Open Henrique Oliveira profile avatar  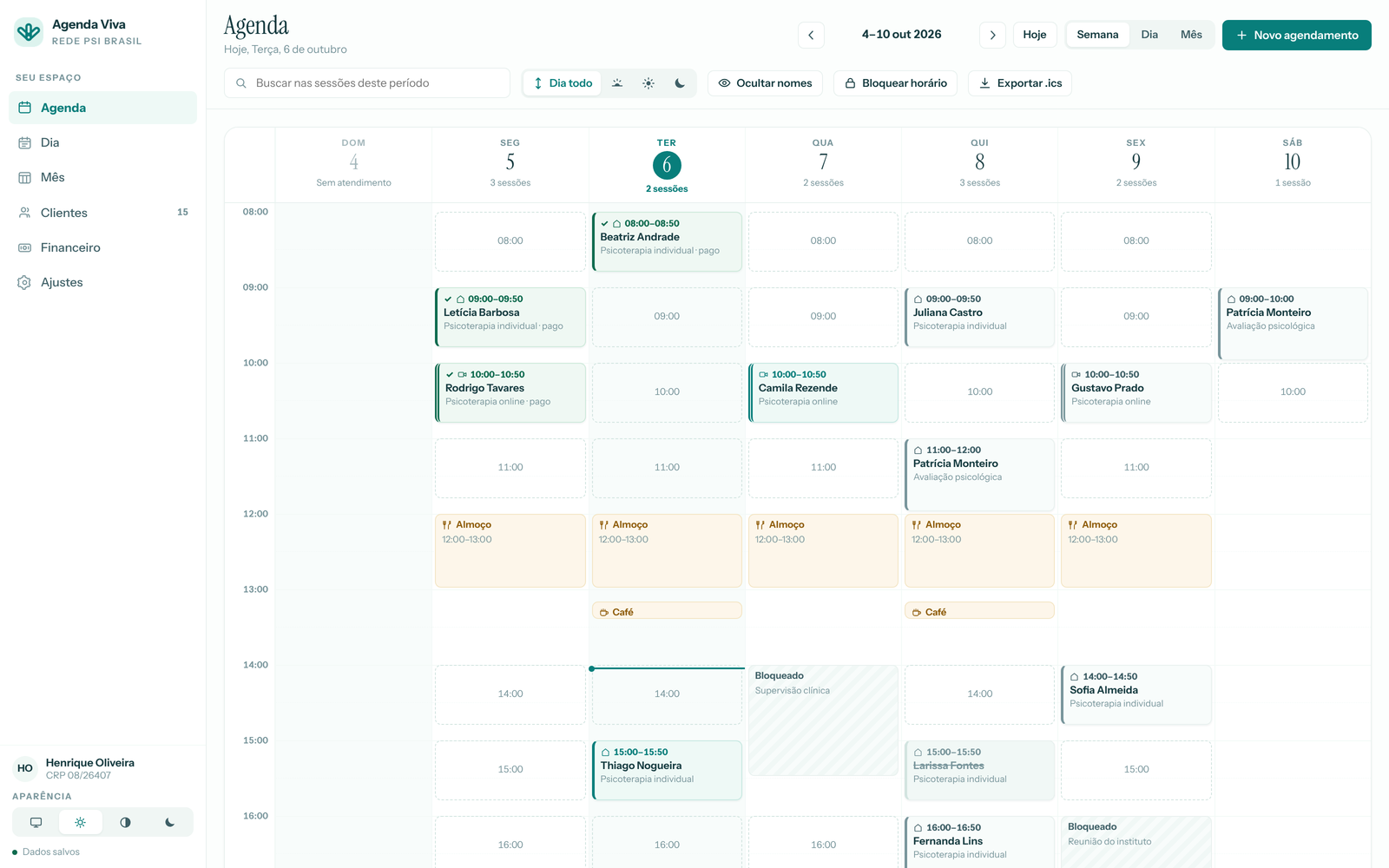coord(25,768)
